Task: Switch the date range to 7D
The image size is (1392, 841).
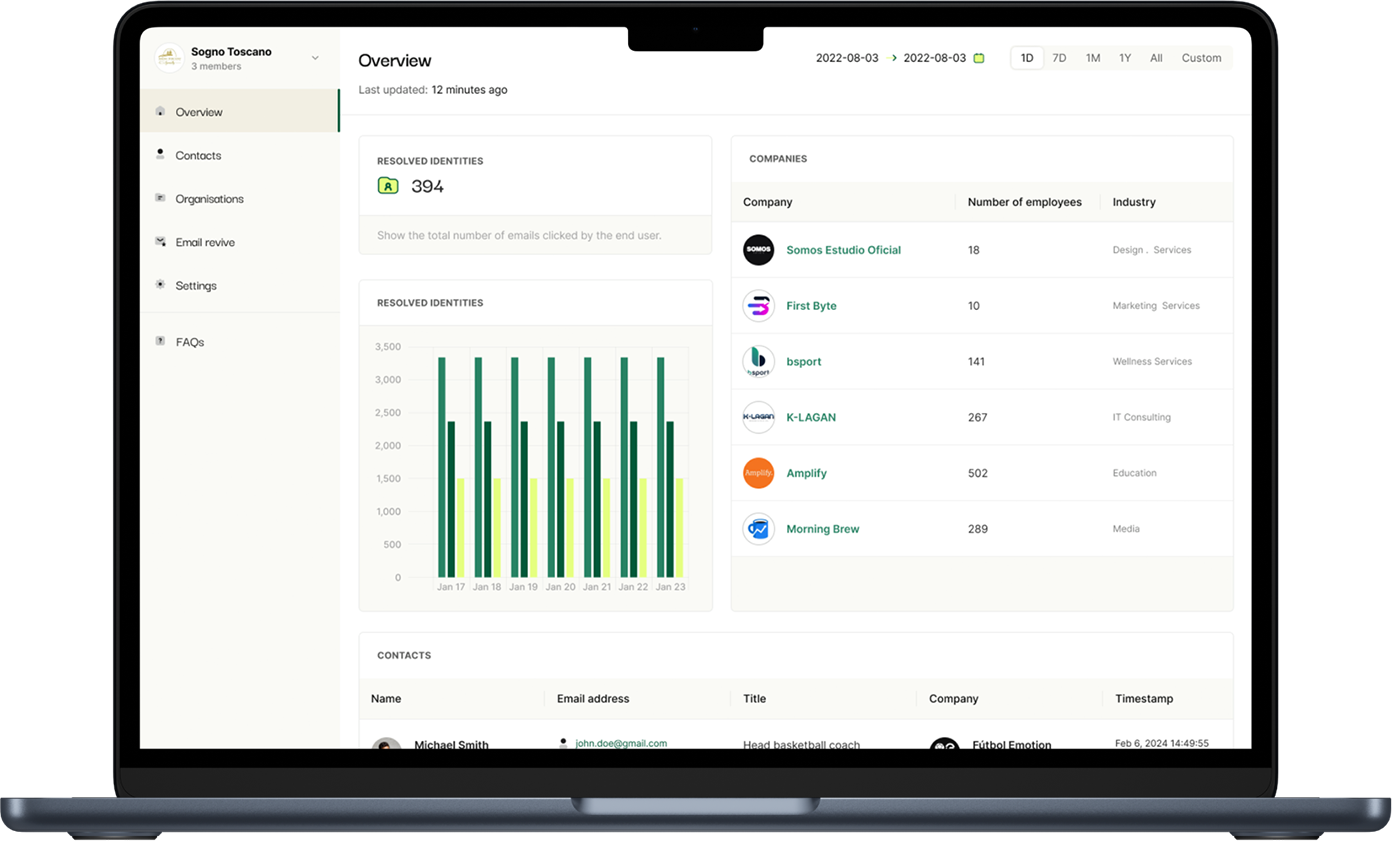Action: tap(1059, 58)
